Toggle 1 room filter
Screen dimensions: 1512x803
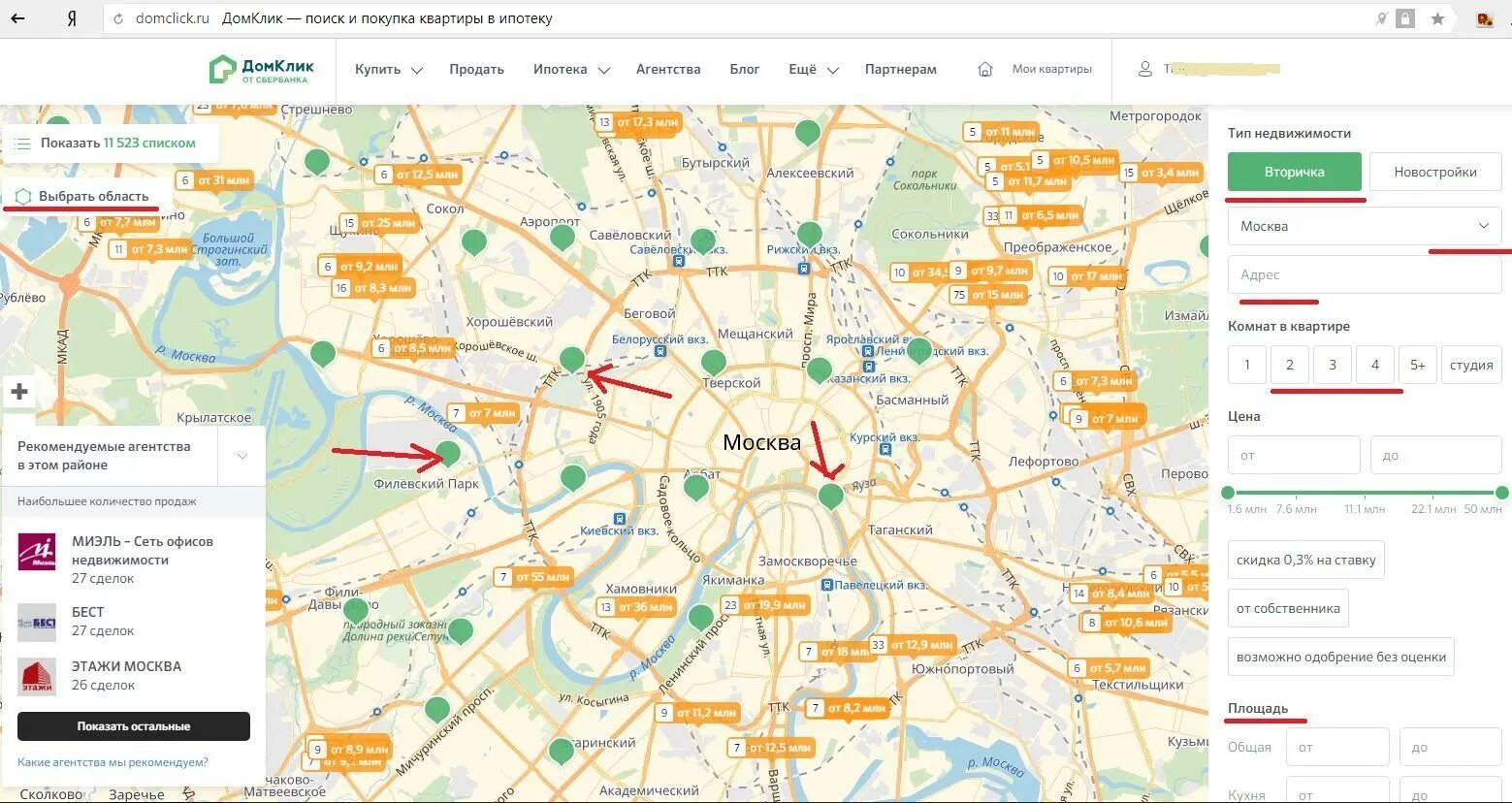[x=1247, y=365]
